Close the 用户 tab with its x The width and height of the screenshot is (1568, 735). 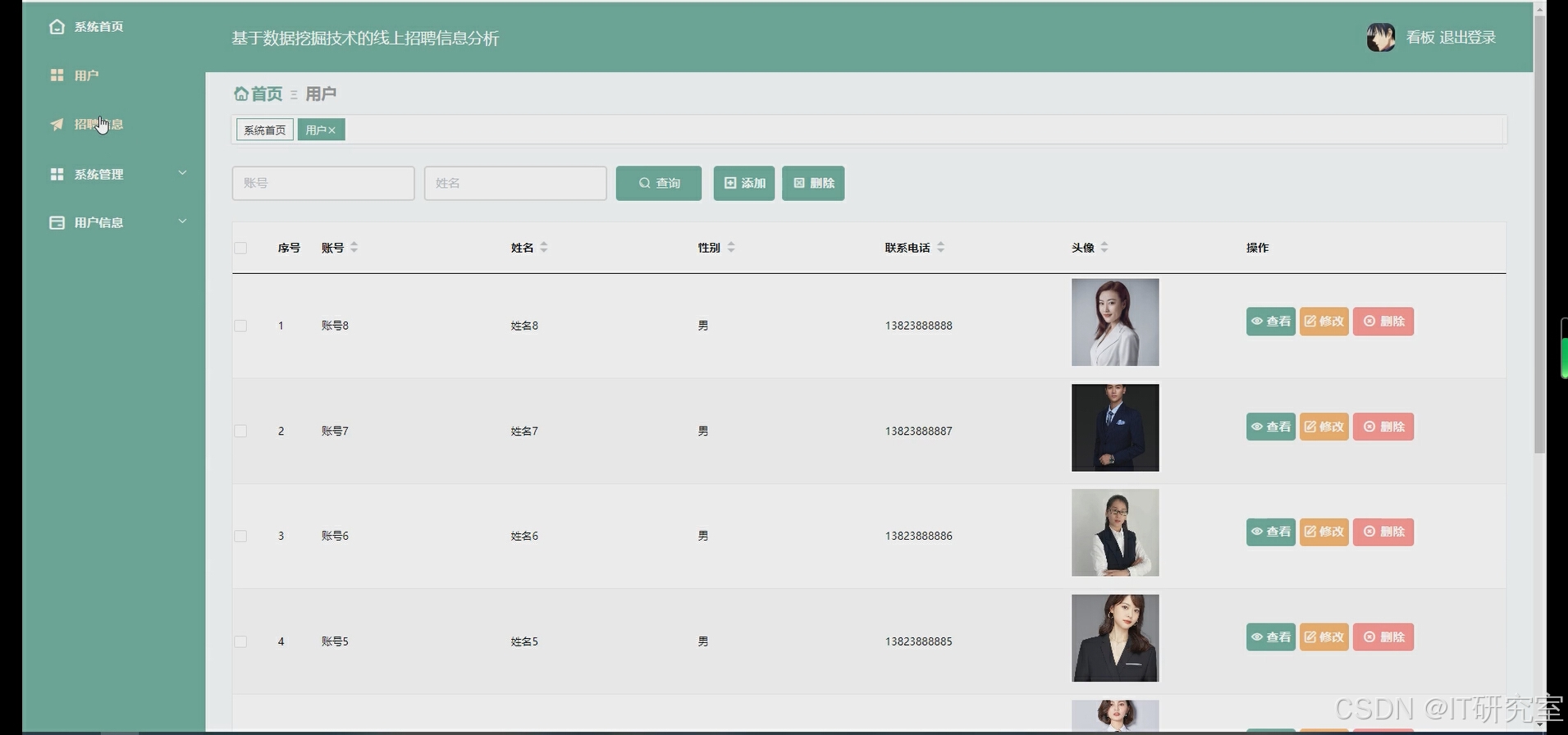[332, 130]
